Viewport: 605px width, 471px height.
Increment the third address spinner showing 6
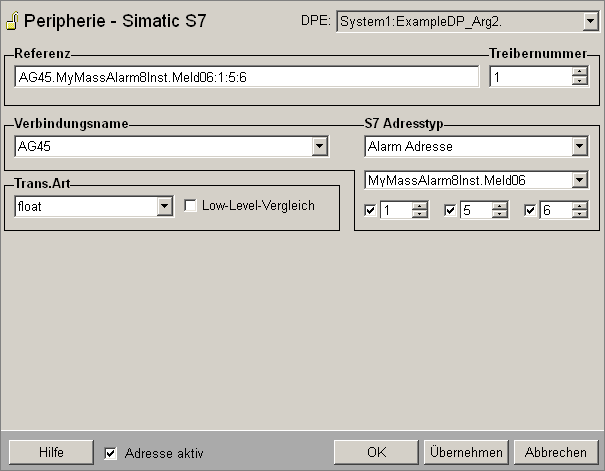(x=580, y=205)
